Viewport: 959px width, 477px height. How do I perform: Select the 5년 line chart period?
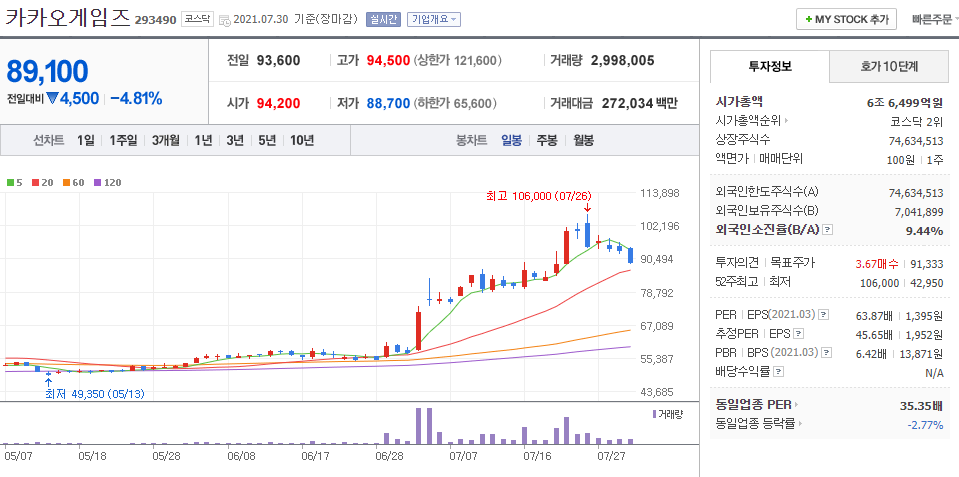click(x=267, y=141)
